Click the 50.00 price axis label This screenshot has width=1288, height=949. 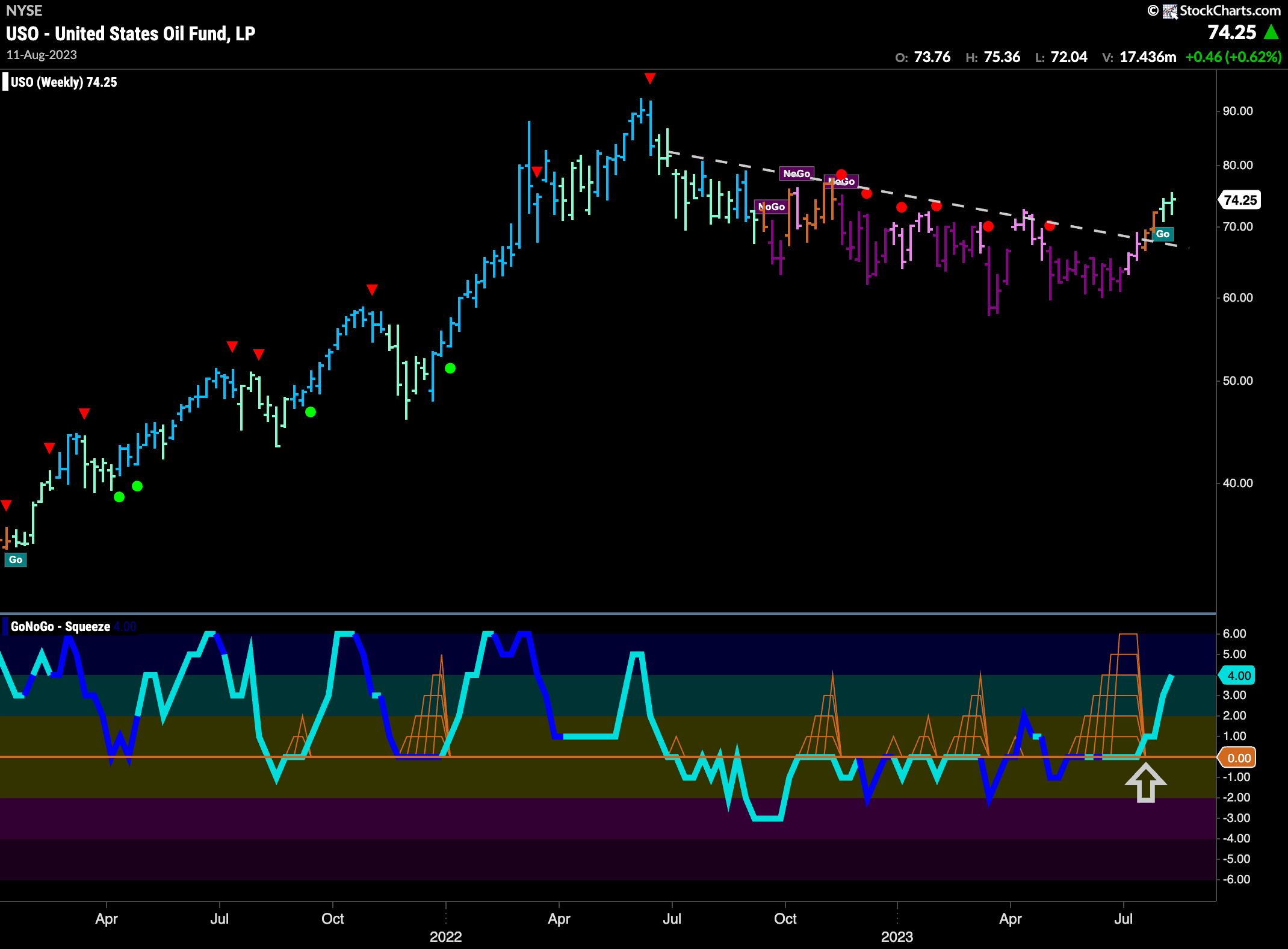[1238, 381]
